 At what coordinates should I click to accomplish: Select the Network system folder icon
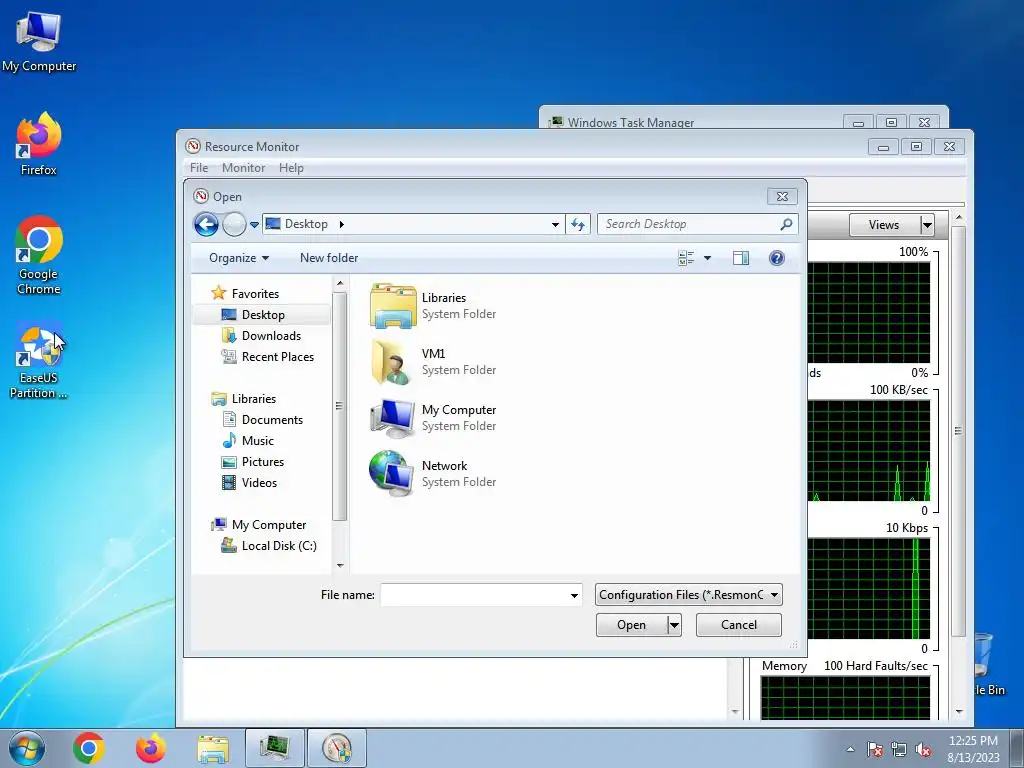(x=391, y=473)
